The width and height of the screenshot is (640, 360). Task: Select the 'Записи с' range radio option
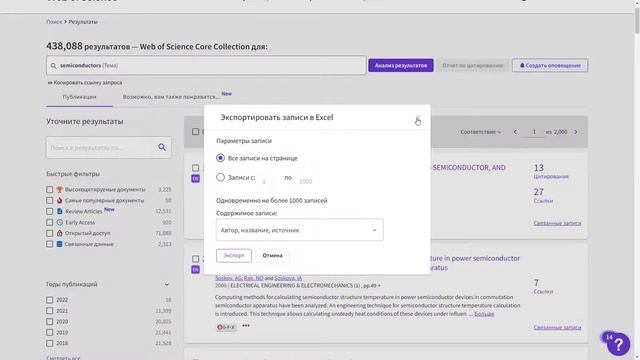[220, 177]
